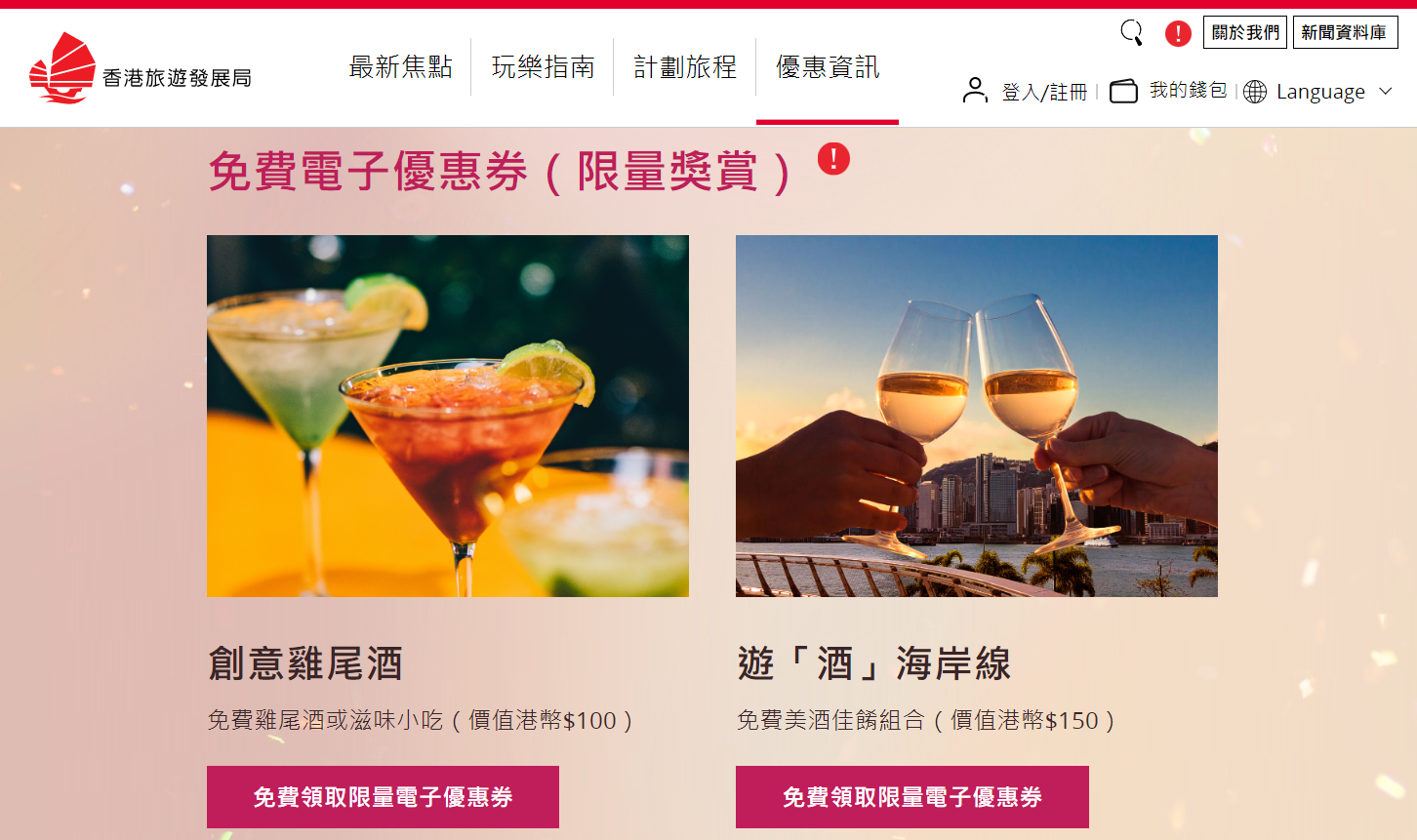Click 新聞資料庫 button
Image resolution: width=1417 pixels, height=840 pixels.
pyautogui.click(x=1346, y=32)
